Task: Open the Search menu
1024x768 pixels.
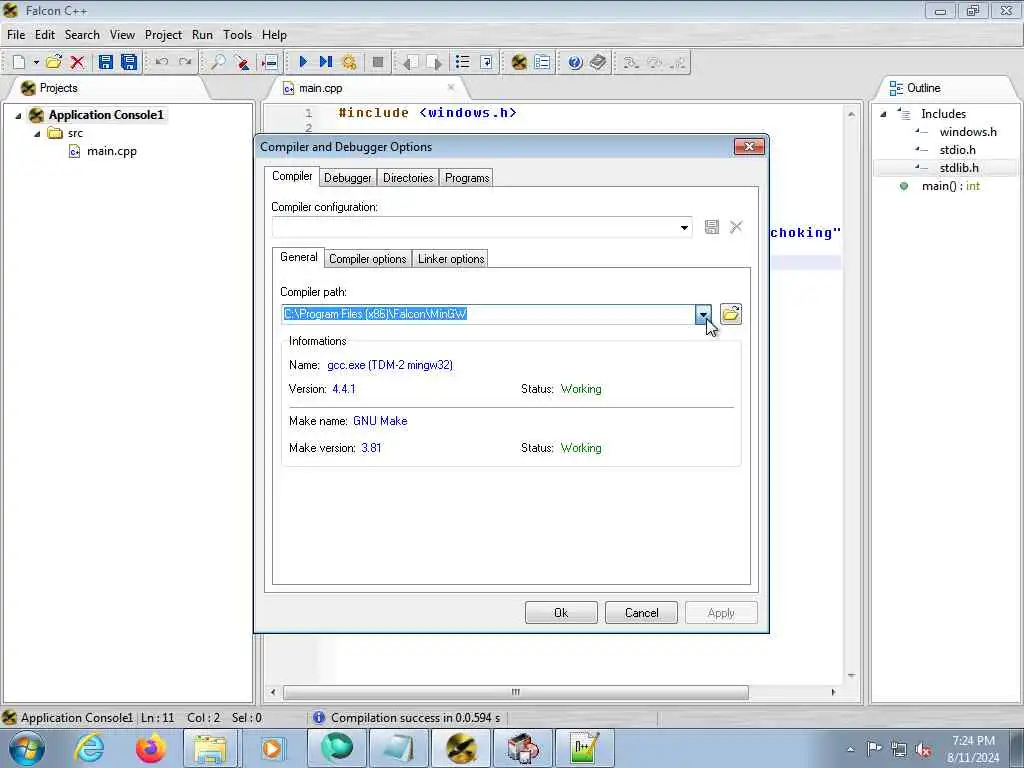Action: (82, 35)
